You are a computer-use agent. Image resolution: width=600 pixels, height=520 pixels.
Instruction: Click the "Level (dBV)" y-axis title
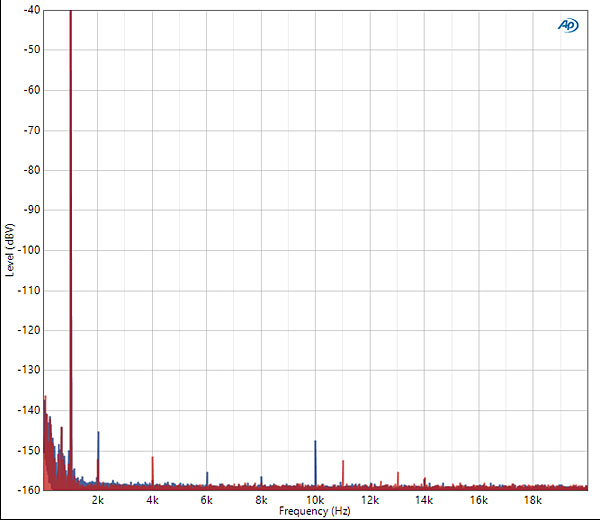click(x=10, y=250)
